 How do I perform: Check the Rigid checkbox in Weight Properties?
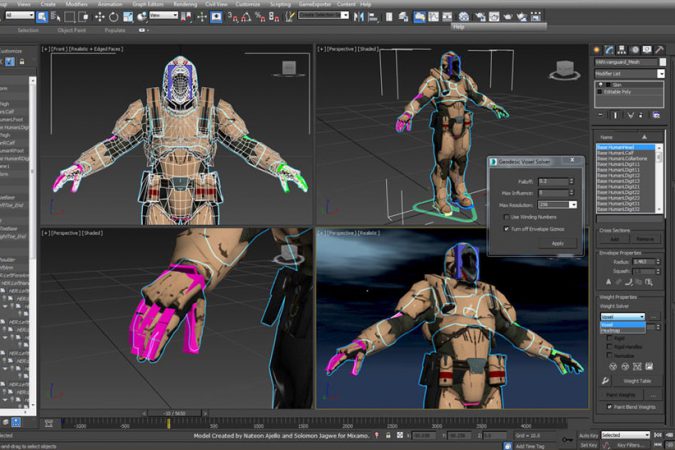click(609, 338)
